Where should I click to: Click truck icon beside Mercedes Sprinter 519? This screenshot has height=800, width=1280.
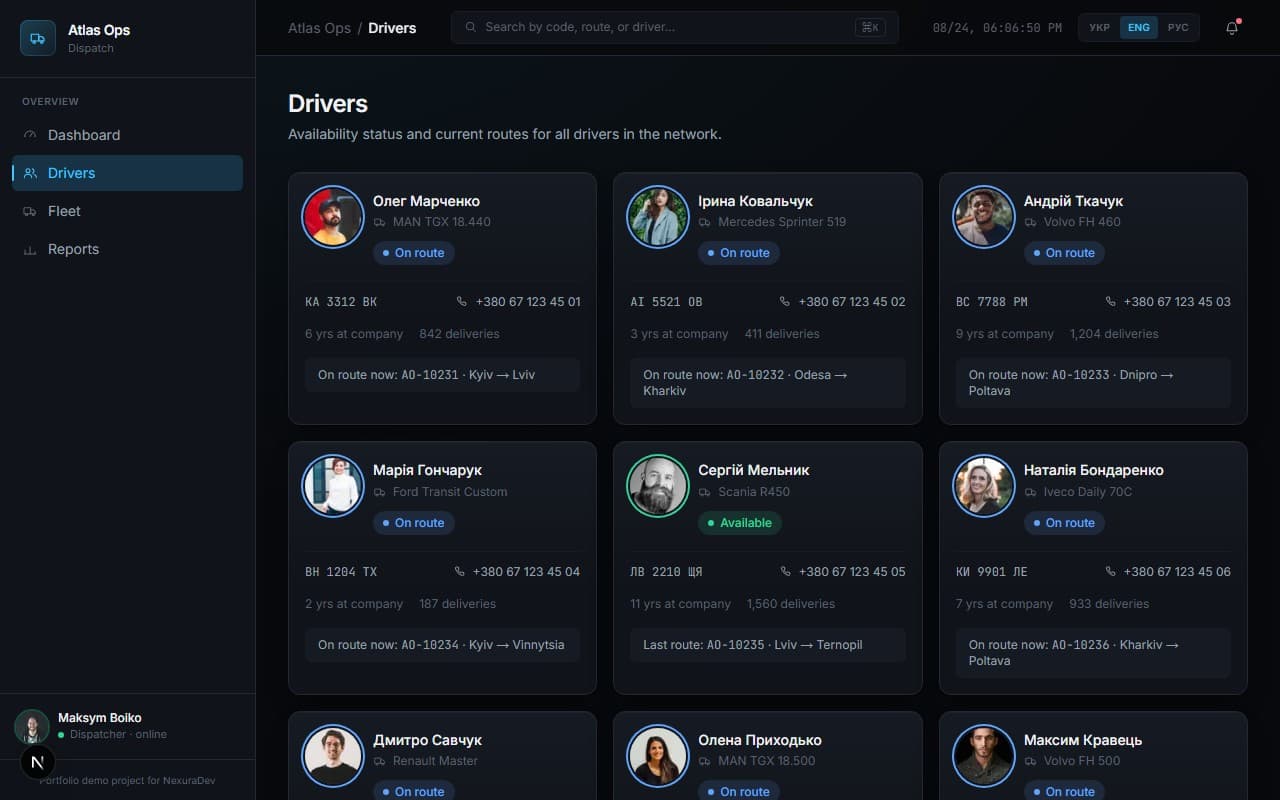coord(705,222)
